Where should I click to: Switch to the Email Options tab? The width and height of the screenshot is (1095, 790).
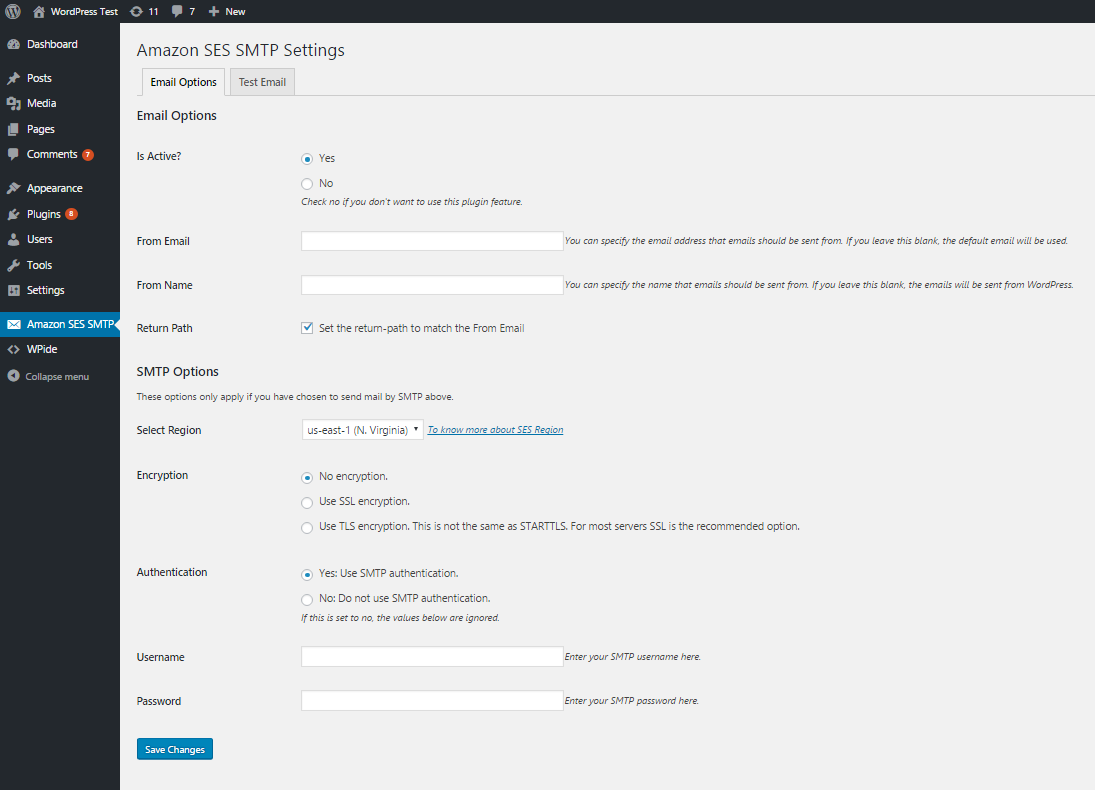184,82
